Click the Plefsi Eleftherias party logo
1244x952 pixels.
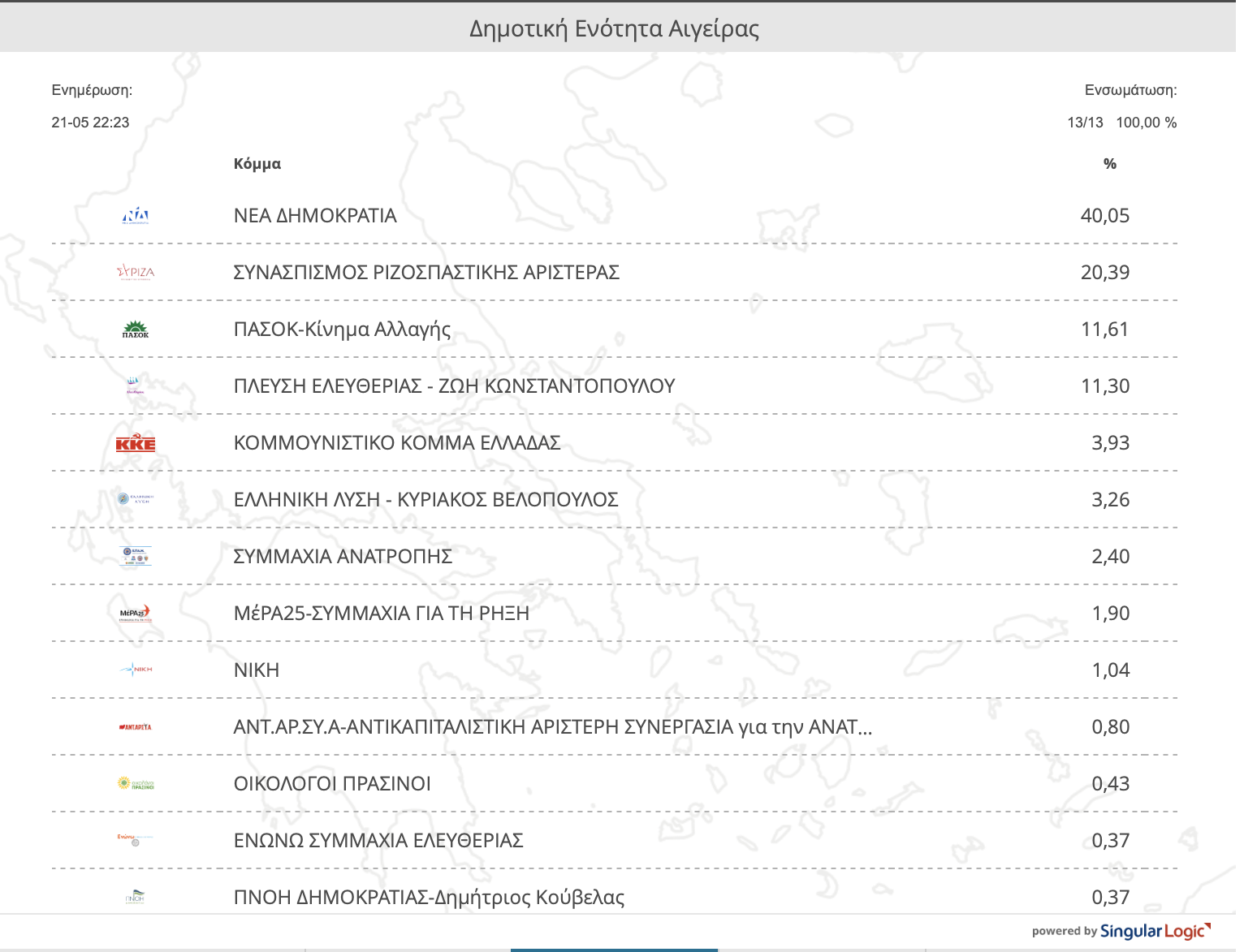134,386
